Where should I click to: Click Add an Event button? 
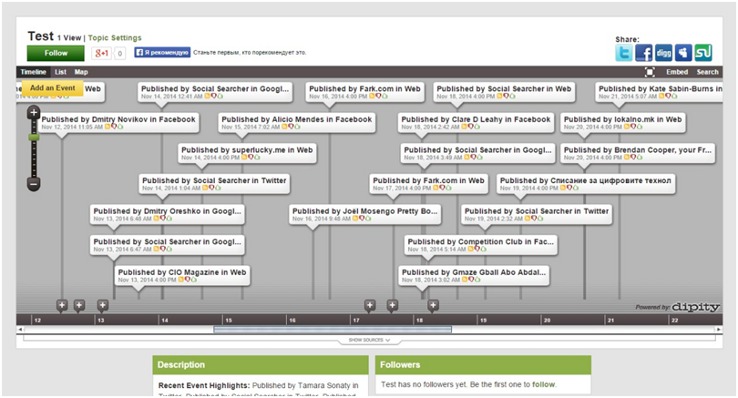(x=53, y=88)
